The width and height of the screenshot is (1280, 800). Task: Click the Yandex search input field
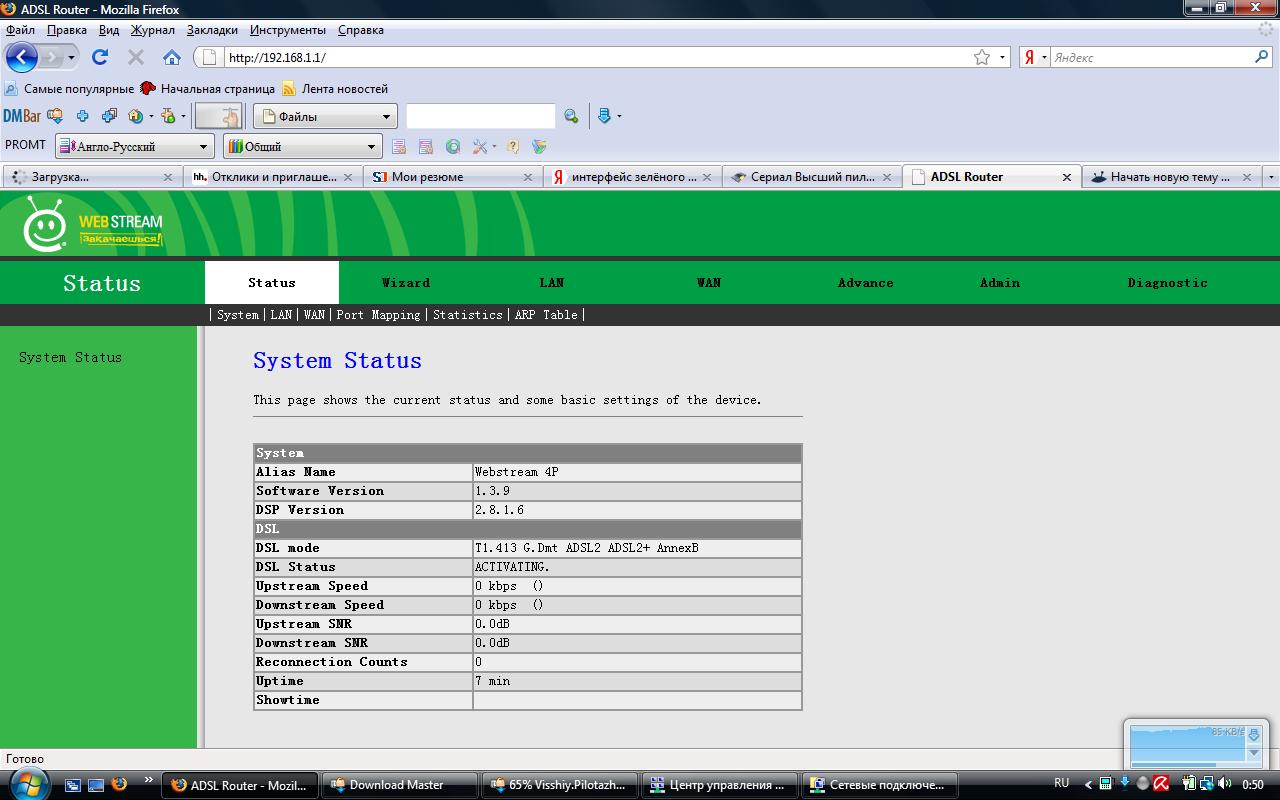[x=1148, y=57]
